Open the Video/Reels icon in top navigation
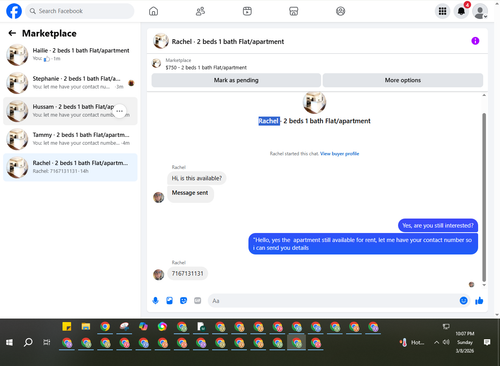Image resolution: width=500 pixels, height=366 pixels. 247,11
